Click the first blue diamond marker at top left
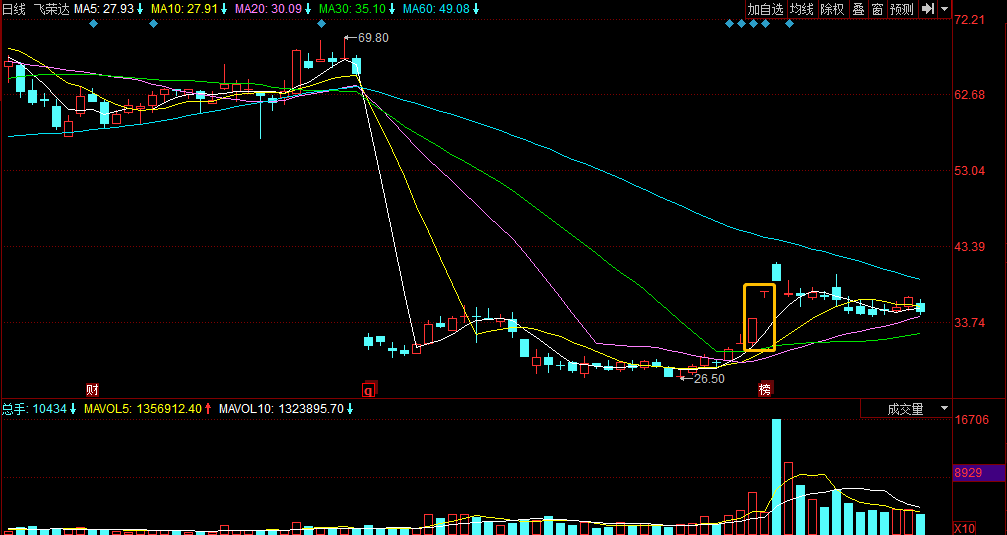The height and width of the screenshot is (535, 1007). point(93,24)
